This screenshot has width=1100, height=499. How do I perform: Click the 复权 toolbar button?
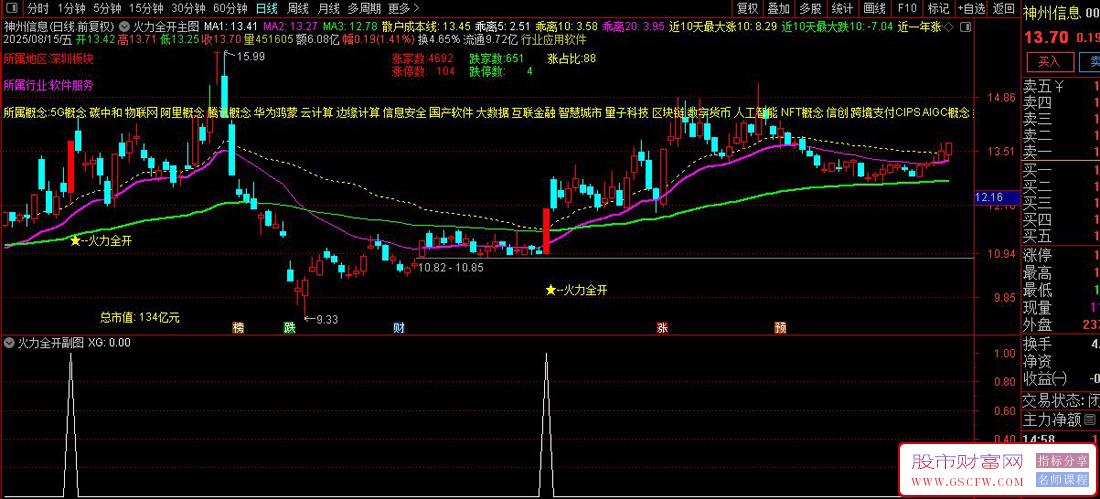(747, 8)
